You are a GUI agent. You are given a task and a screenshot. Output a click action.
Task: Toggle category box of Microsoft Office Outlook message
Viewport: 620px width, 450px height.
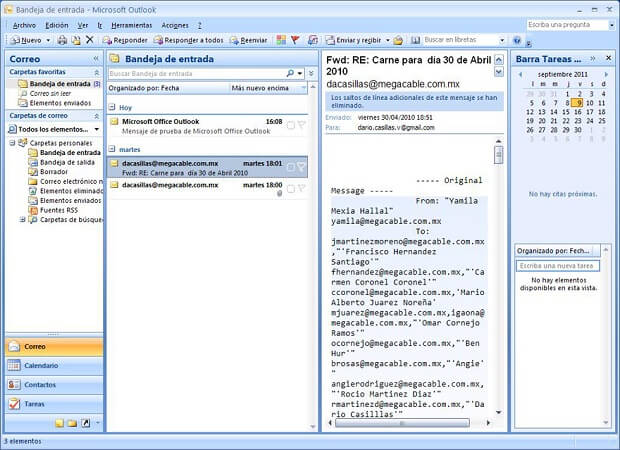click(291, 125)
